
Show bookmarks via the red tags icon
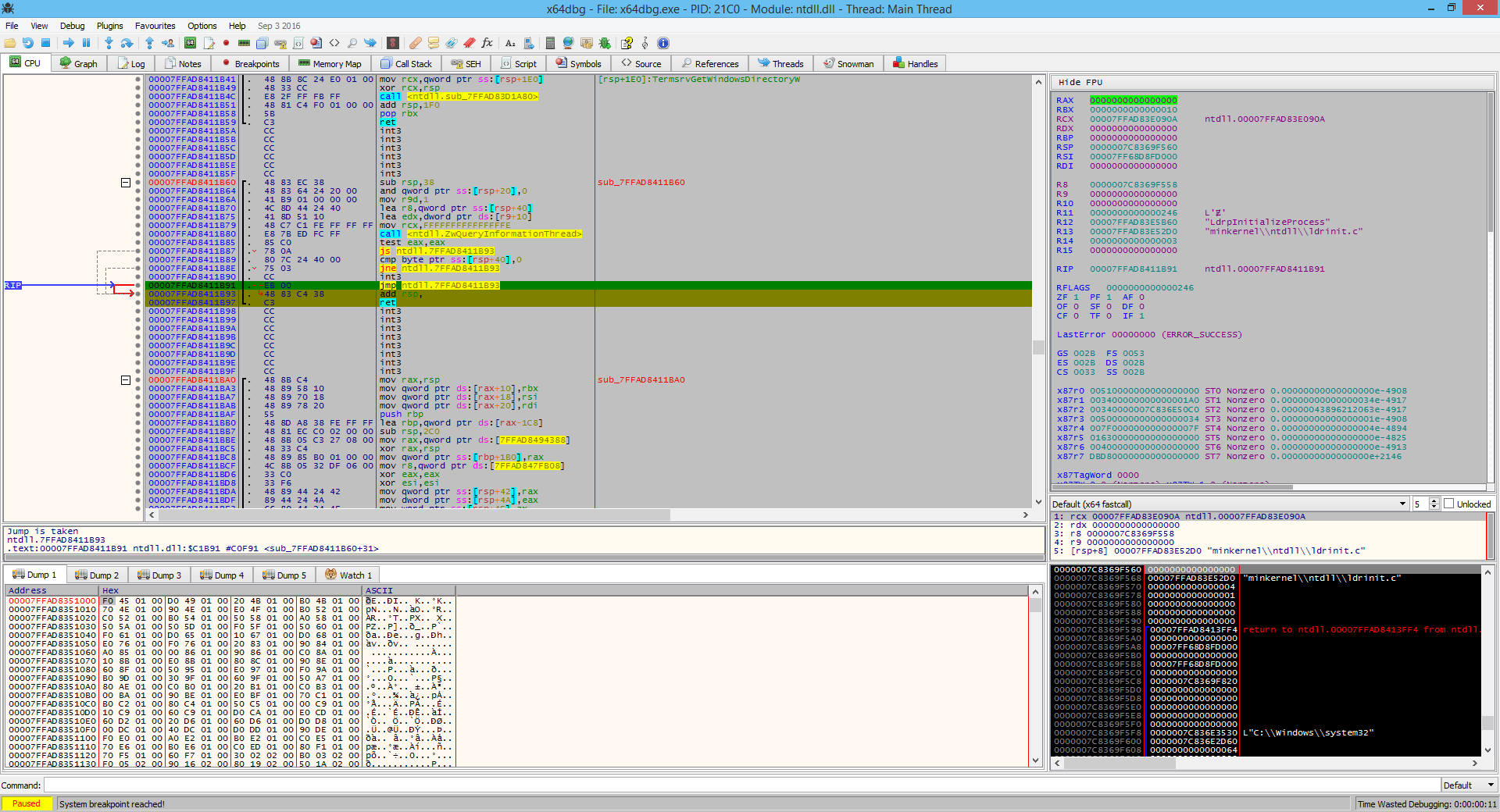(470, 43)
